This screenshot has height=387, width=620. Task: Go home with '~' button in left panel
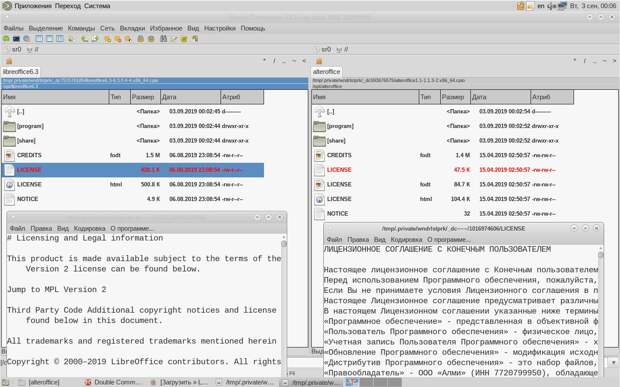(294, 61)
